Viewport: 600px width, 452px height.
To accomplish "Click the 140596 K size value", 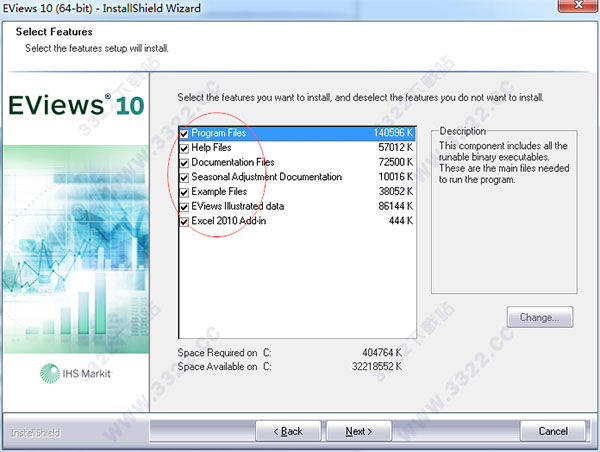I will [393, 133].
